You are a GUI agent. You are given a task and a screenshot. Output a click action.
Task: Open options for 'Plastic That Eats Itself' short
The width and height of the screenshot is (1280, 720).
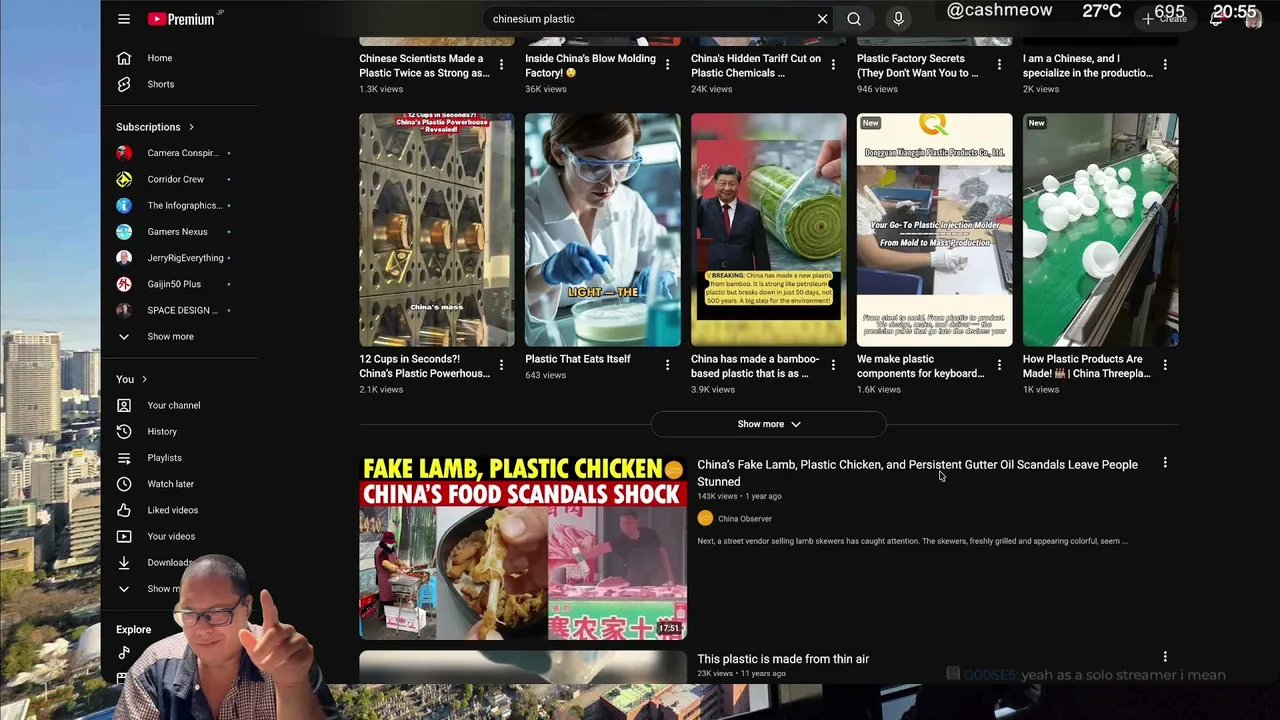click(x=667, y=366)
